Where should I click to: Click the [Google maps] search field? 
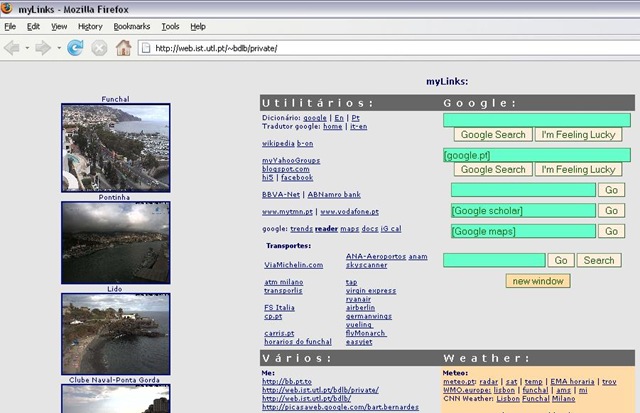(523, 231)
